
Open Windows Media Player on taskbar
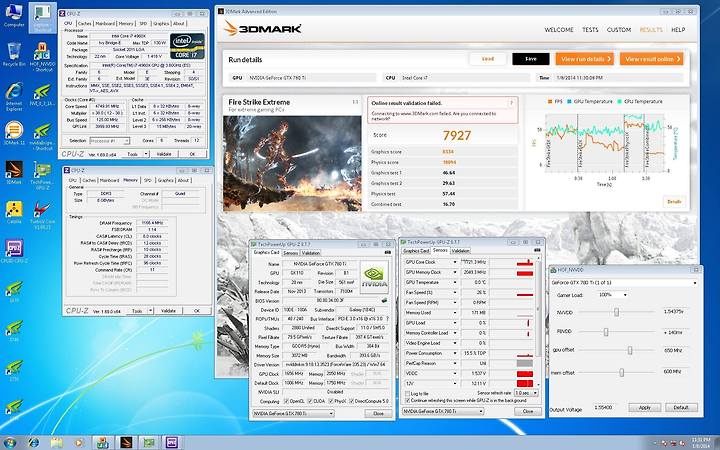[x=79, y=443]
